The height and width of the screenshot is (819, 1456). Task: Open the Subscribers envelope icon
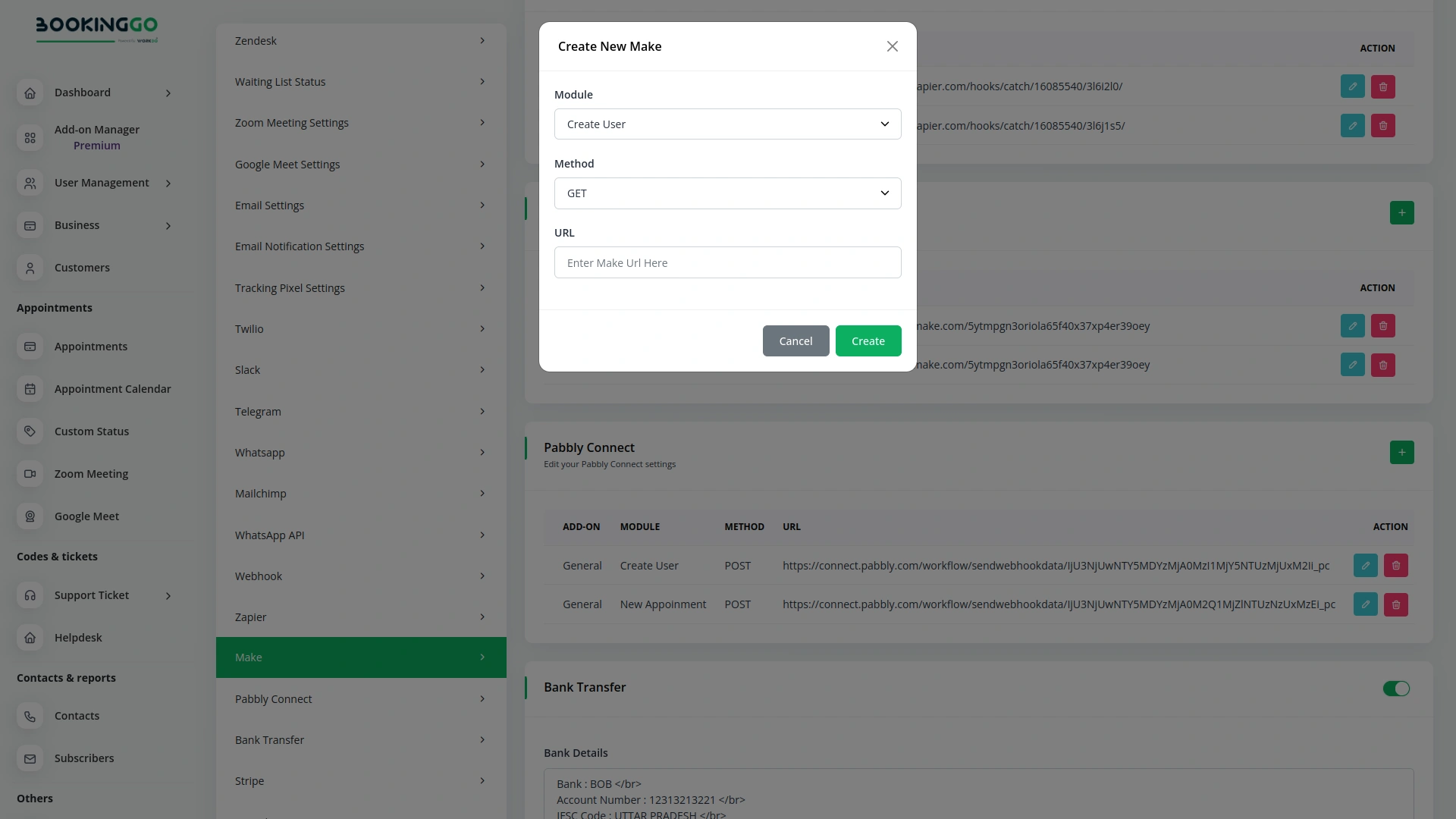click(x=30, y=758)
